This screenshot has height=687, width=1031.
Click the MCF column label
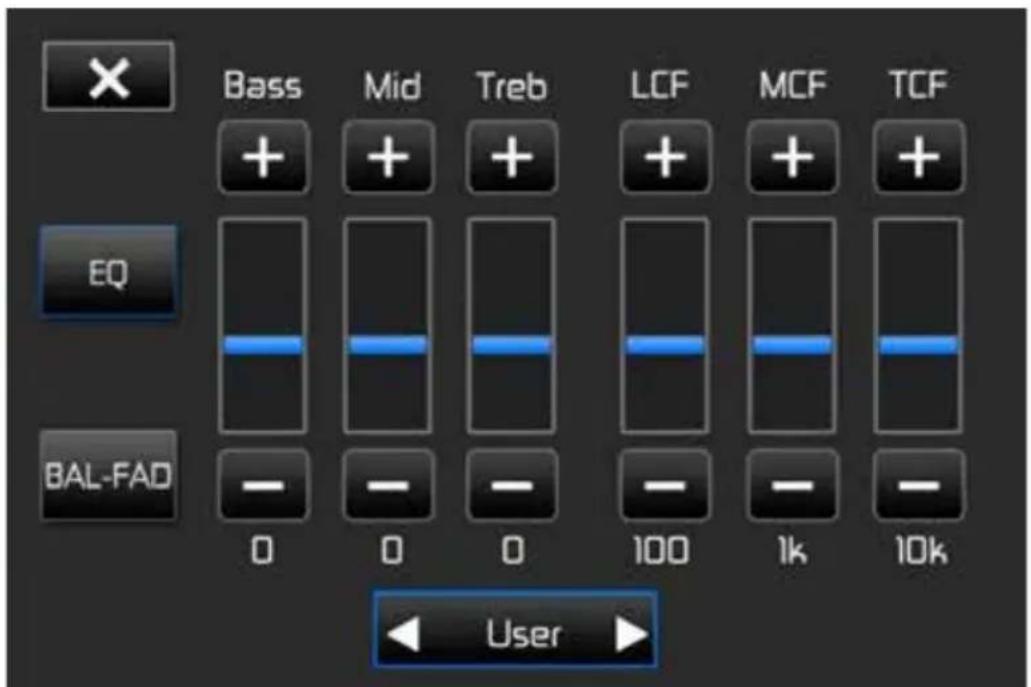[x=792, y=85]
